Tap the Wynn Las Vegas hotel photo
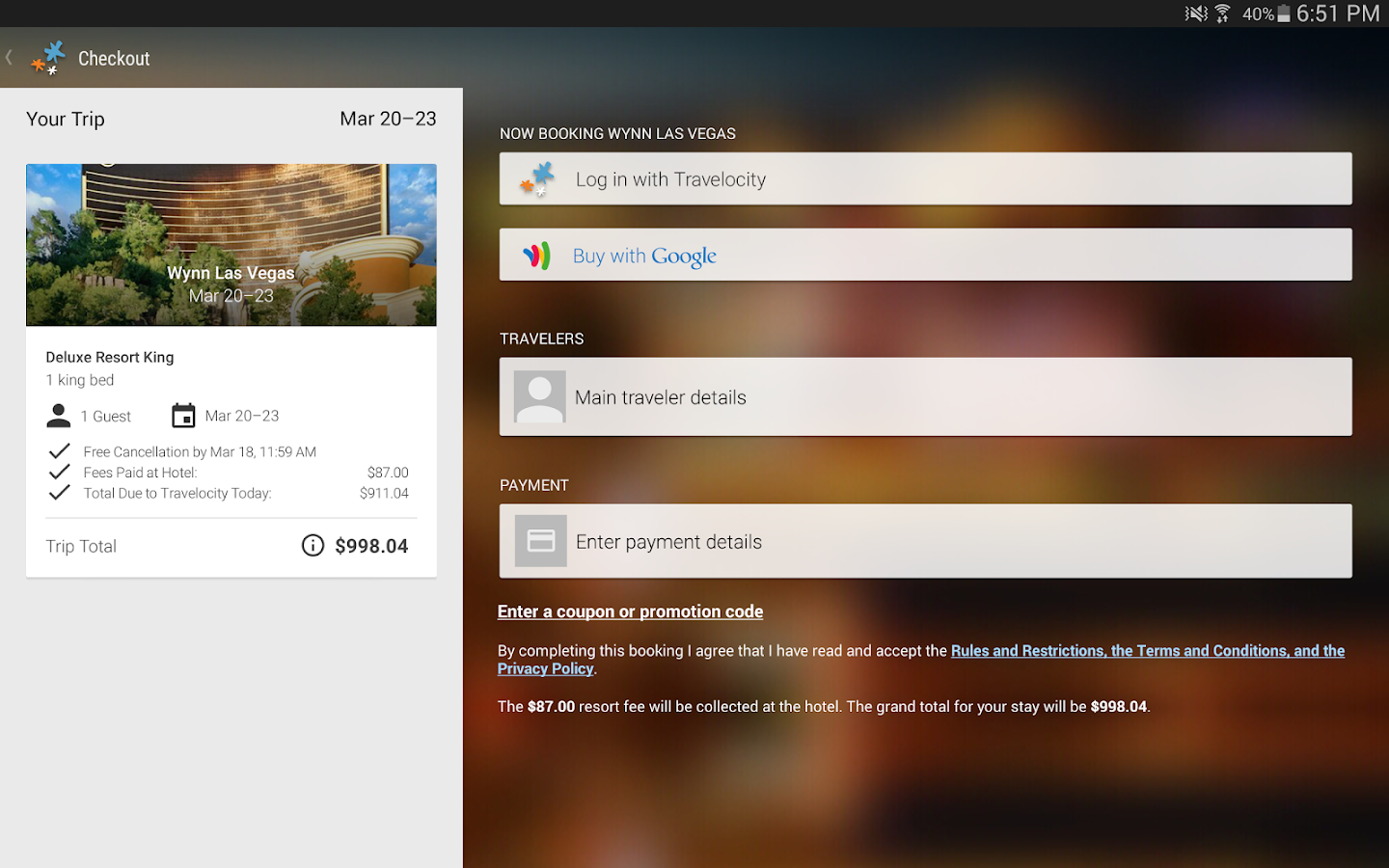This screenshot has width=1389, height=868. click(231, 245)
